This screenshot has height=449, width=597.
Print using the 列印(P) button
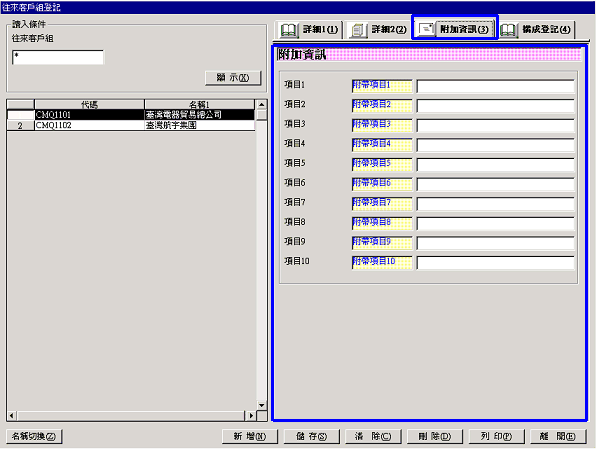tap(496, 436)
